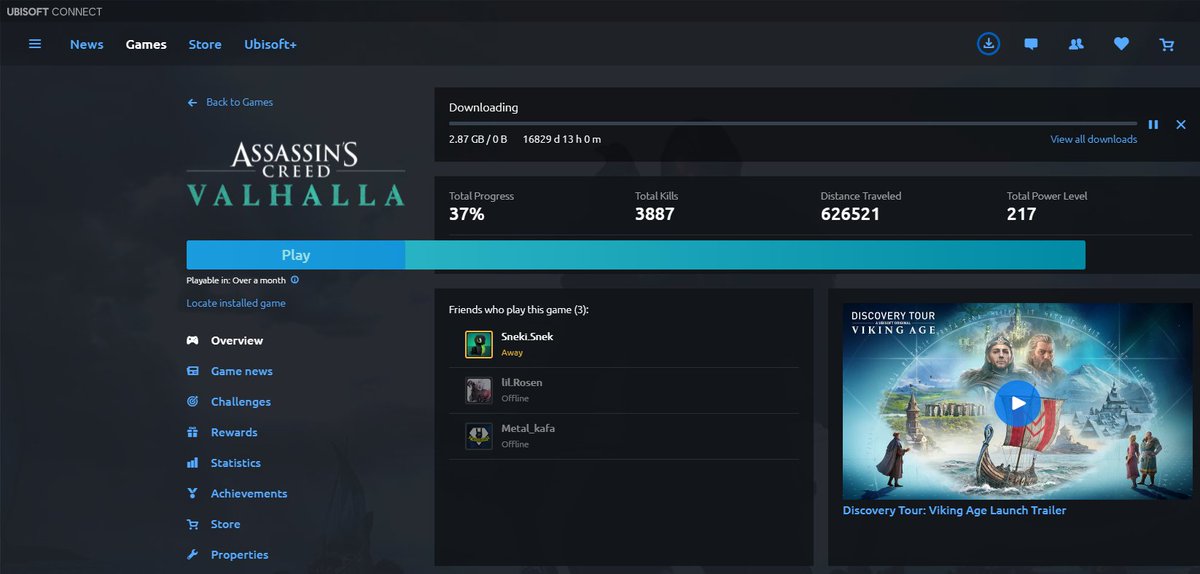This screenshot has width=1200, height=574.
Task: Open the wishlist heart icon
Action: (x=1121, y=44)
